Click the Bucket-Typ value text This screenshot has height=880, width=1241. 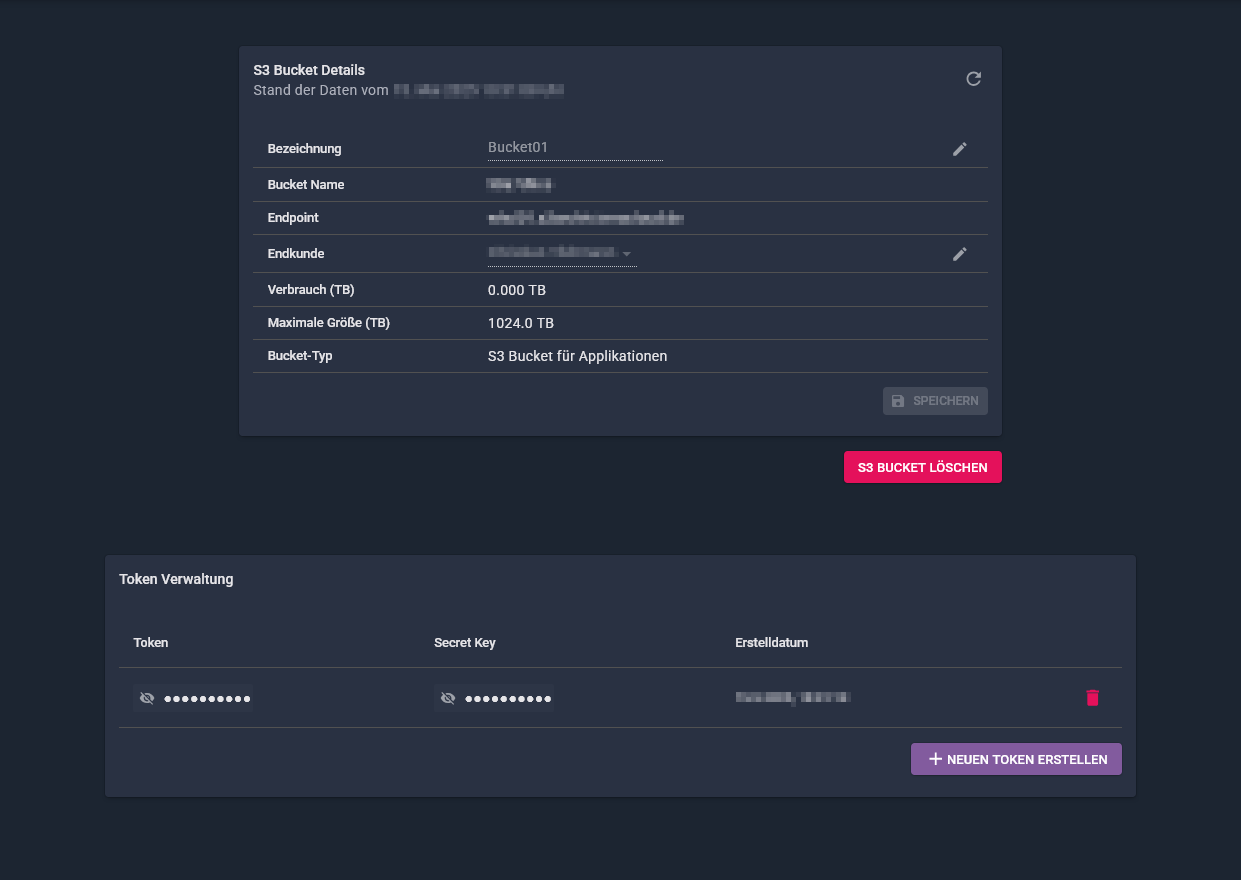[577, 356]
